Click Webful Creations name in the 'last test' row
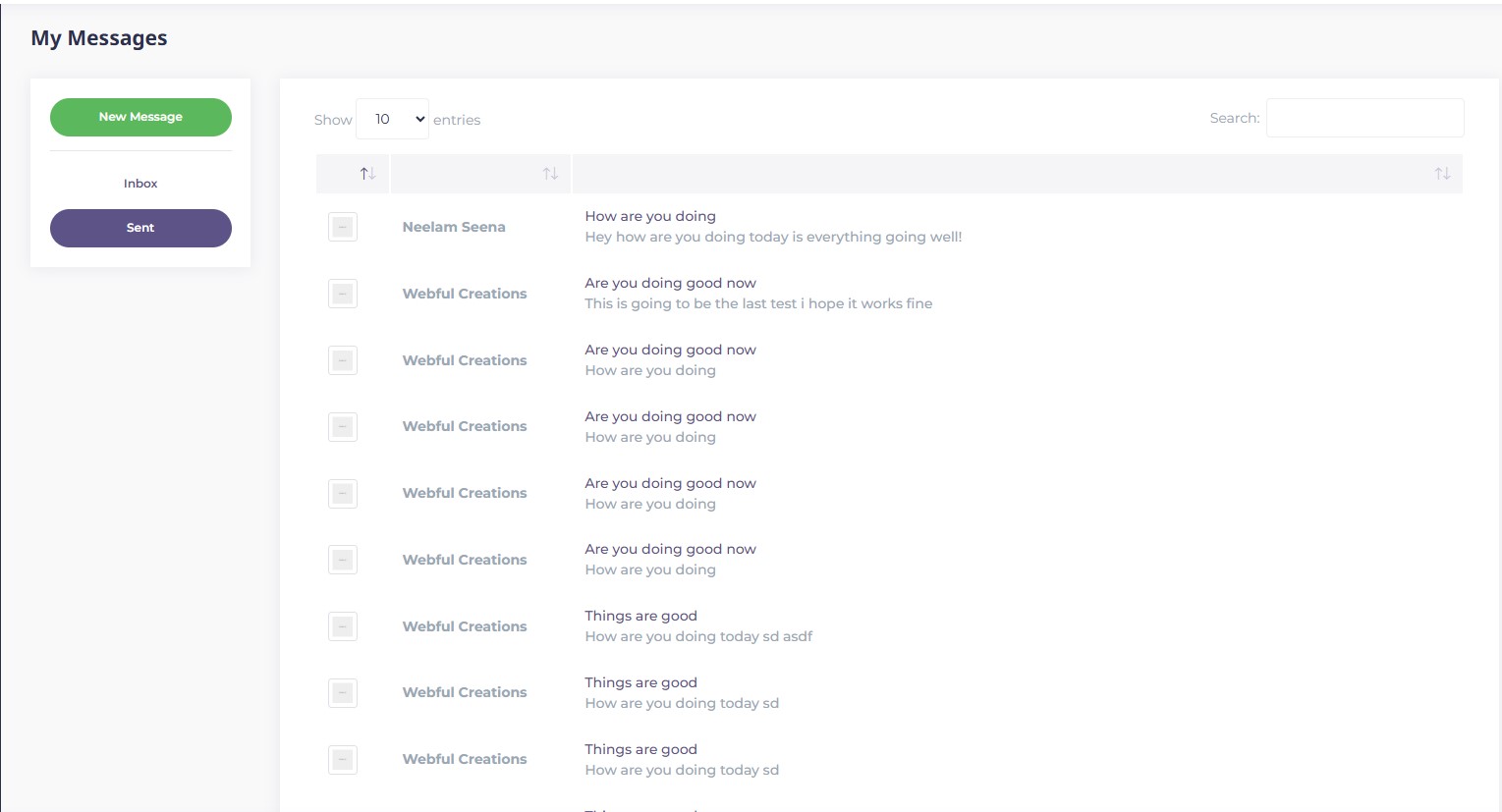This screenshot has width=1502, height=812. pyautogui.click(x=465, y=294)
